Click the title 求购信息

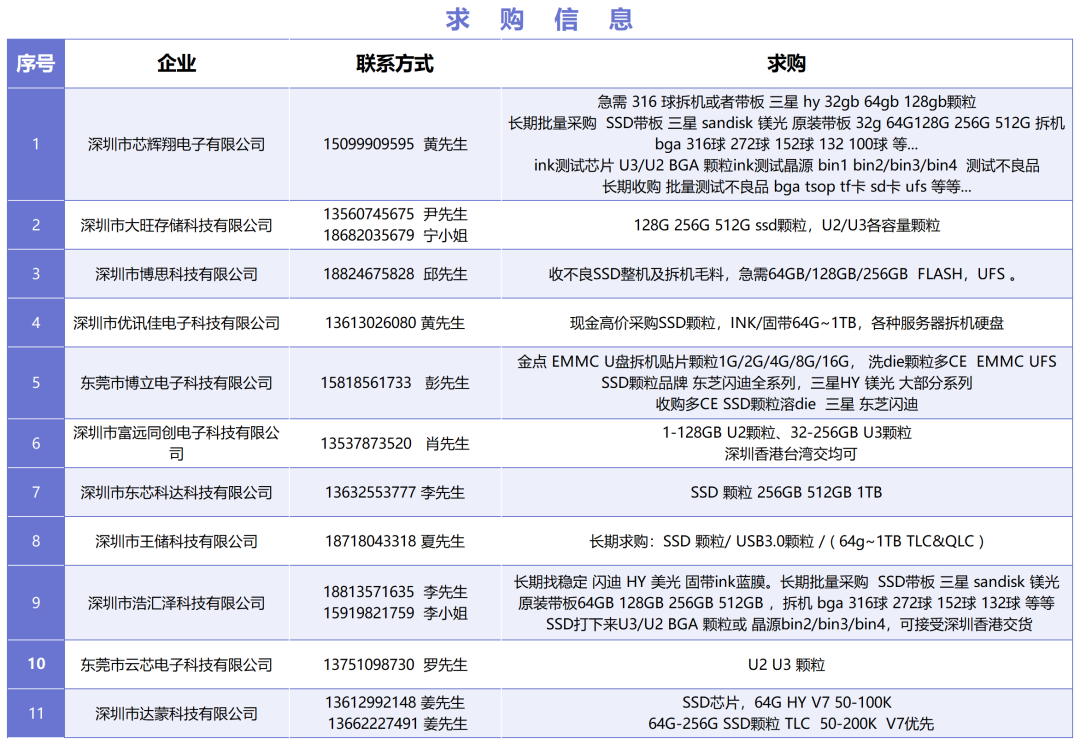click(539, 19)
